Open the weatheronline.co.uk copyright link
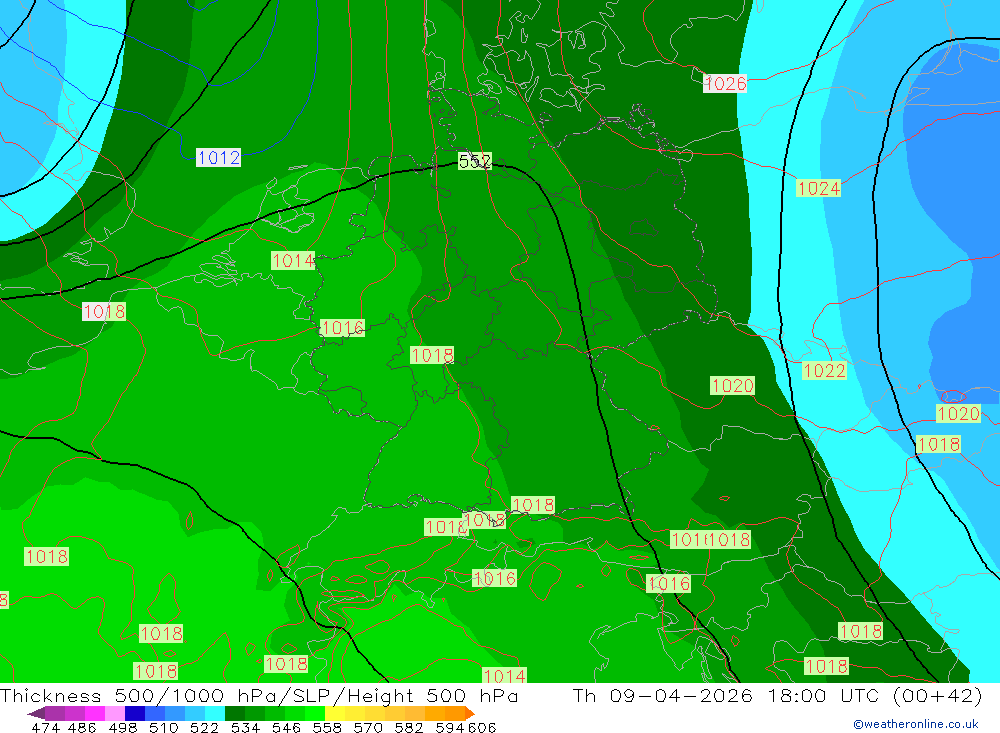This screenshot has width=1000, height=733. click(916, 724)
